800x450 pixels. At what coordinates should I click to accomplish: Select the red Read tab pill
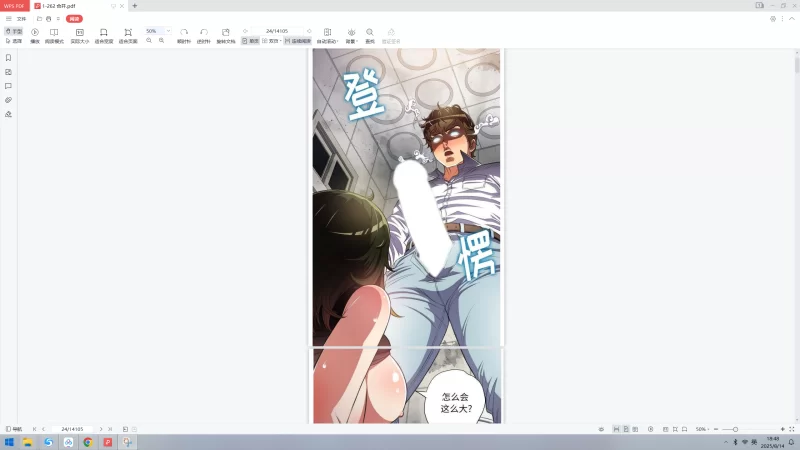pyautogui.click(x=74, y=19)
